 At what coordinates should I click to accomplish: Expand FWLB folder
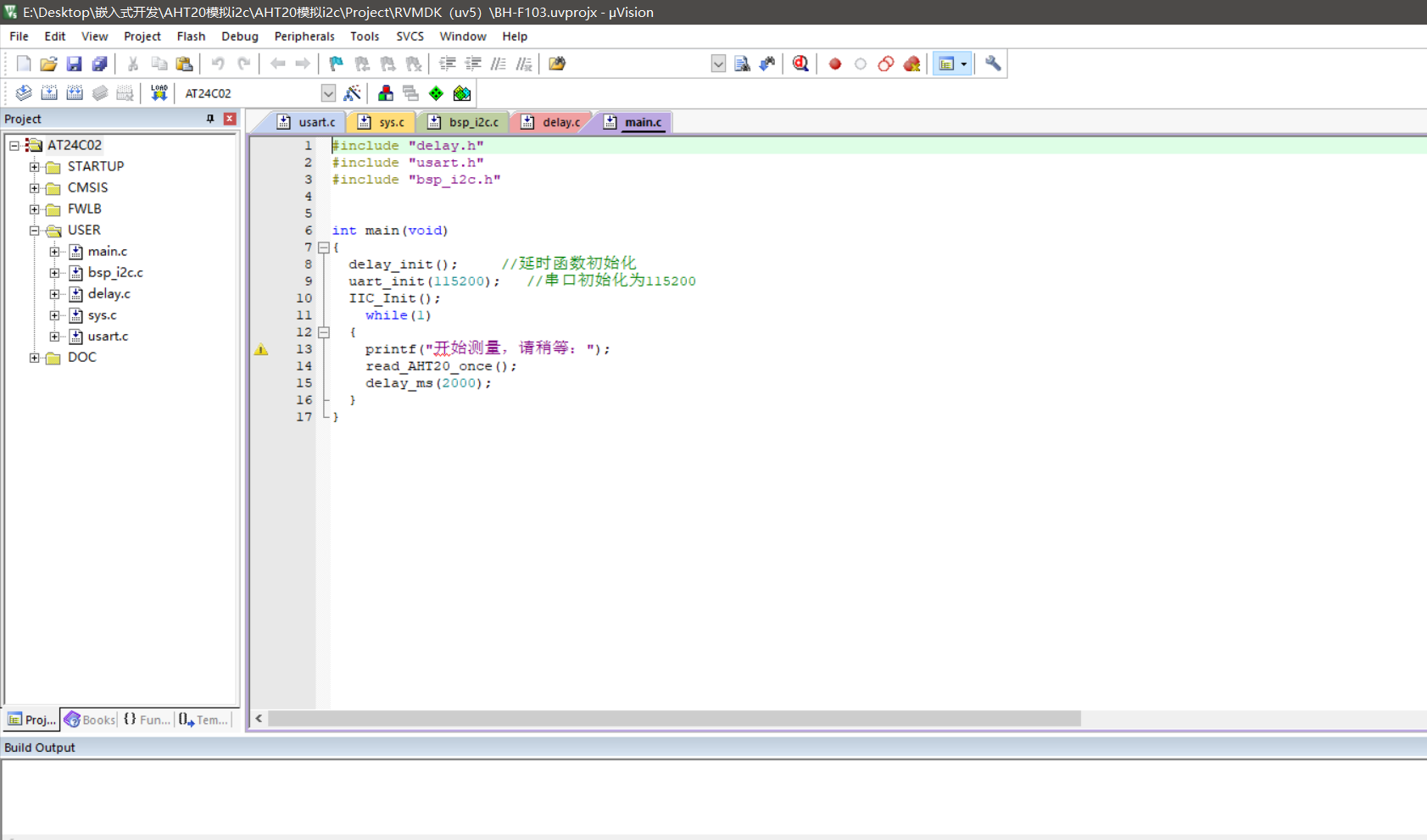click(35, 209)
